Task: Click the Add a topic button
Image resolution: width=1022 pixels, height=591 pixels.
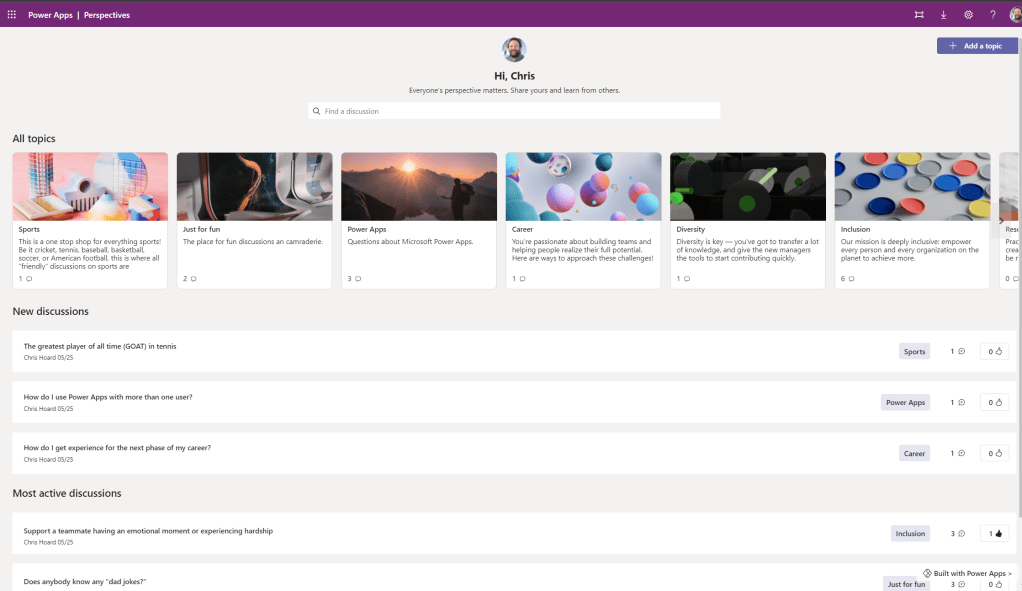Action: [x=976, y=46]
